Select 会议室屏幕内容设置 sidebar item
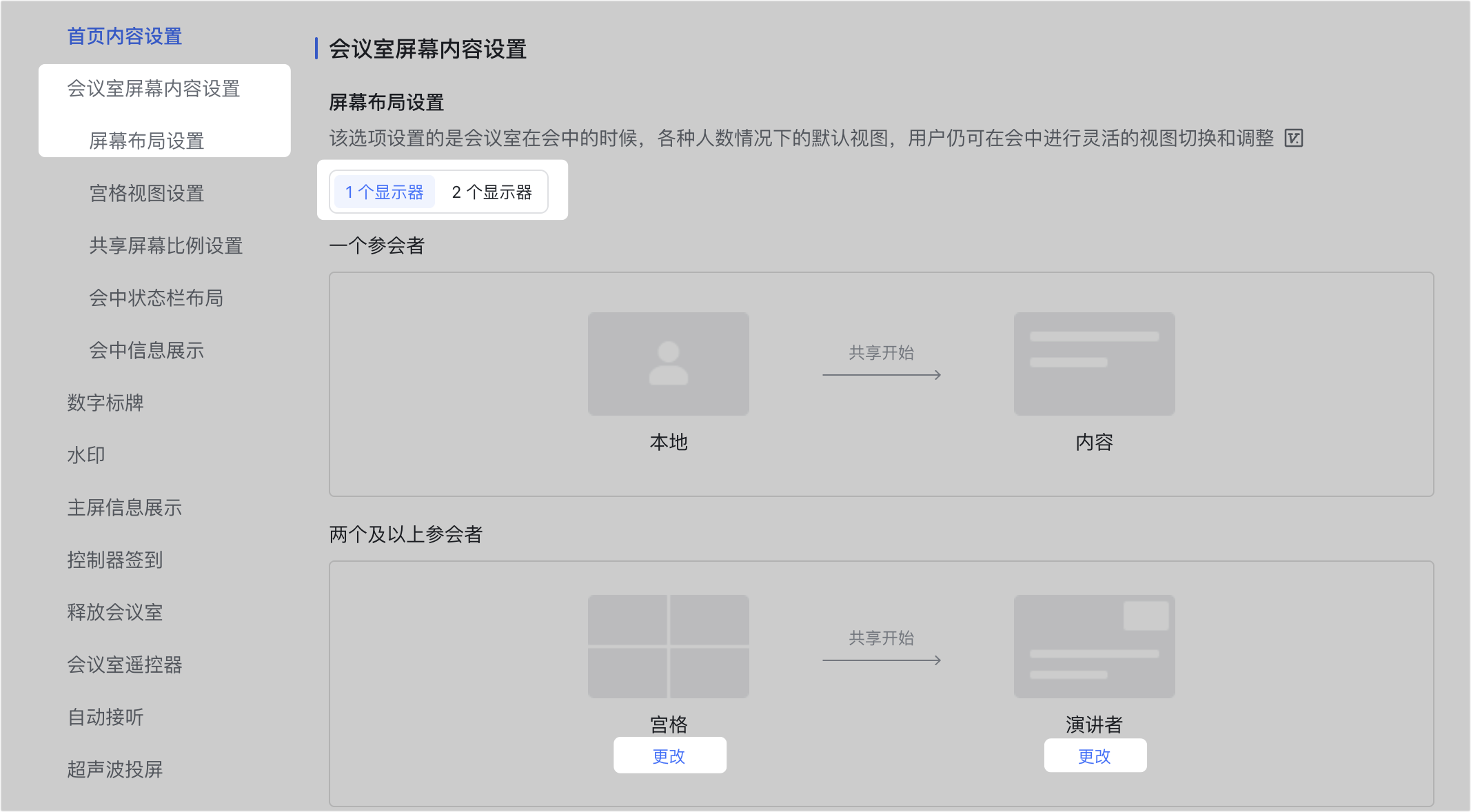 point(154,89)
